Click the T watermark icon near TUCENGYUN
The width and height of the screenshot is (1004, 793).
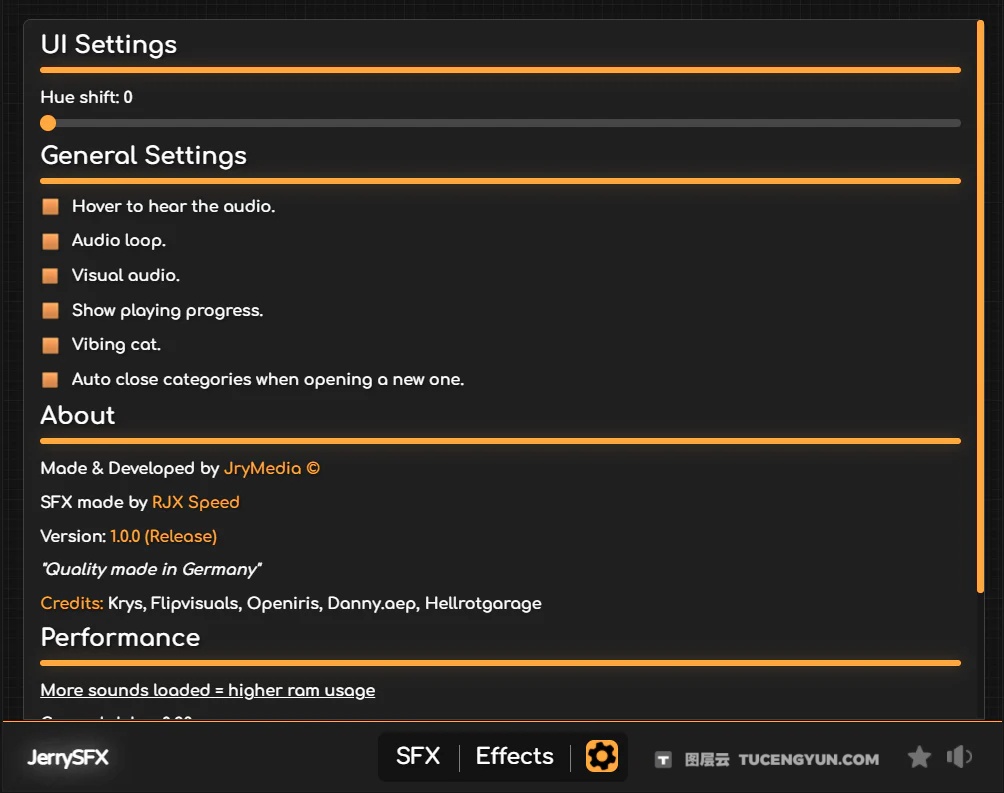click(x=663, y=760)
